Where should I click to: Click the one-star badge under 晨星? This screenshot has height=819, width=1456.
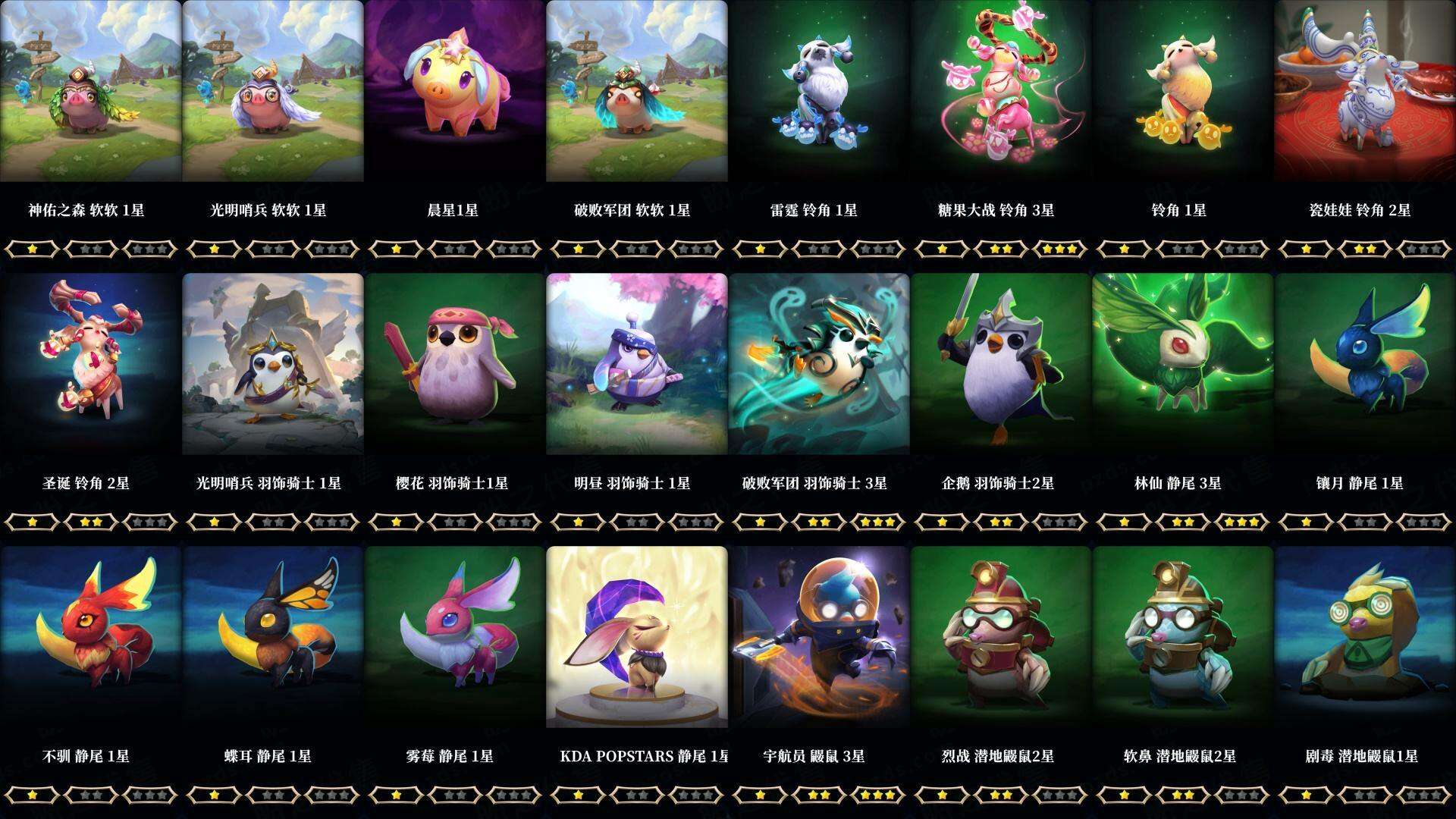(x=396, y=249)
